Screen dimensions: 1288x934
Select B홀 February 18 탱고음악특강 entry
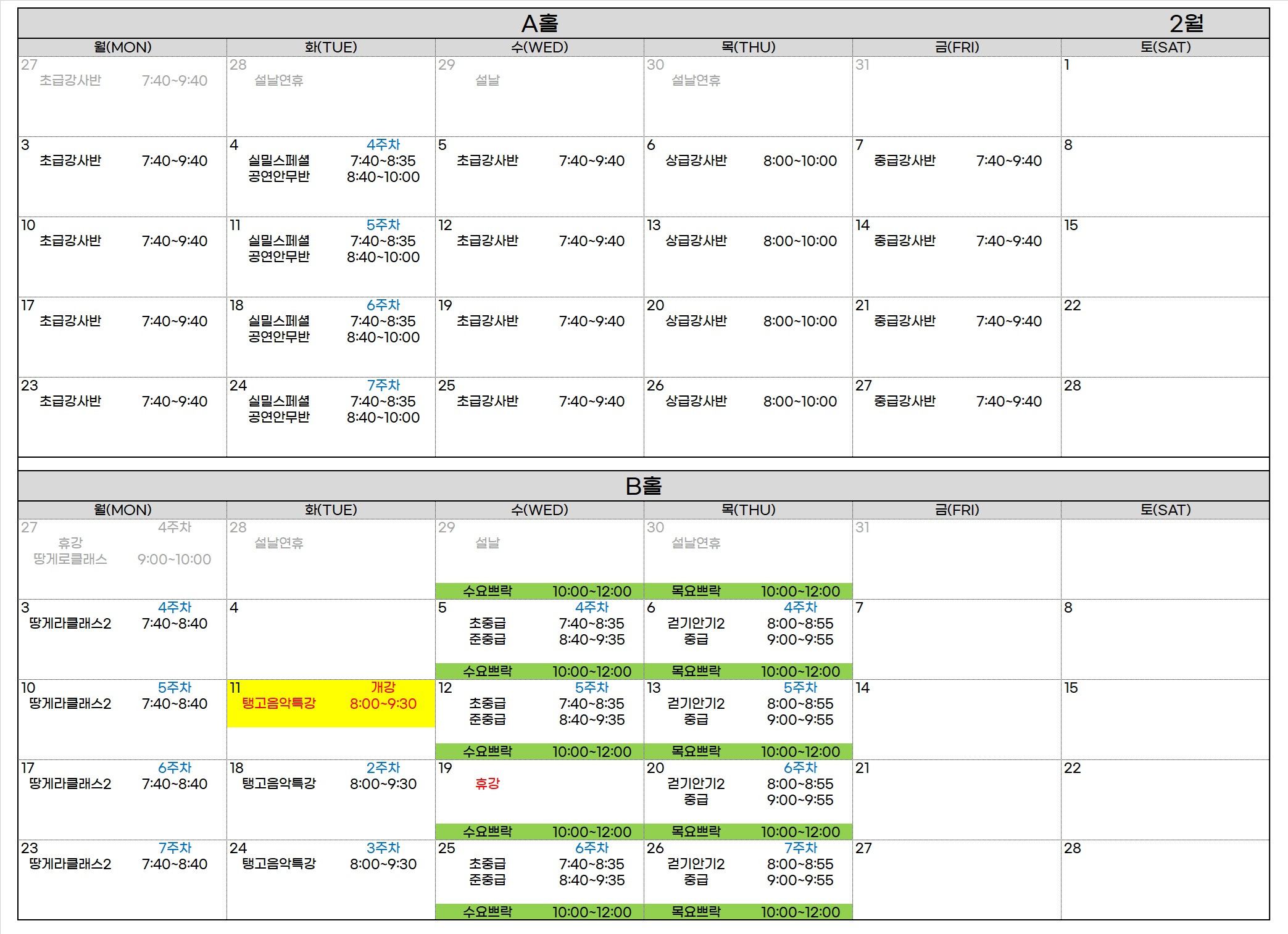(279, 783)
